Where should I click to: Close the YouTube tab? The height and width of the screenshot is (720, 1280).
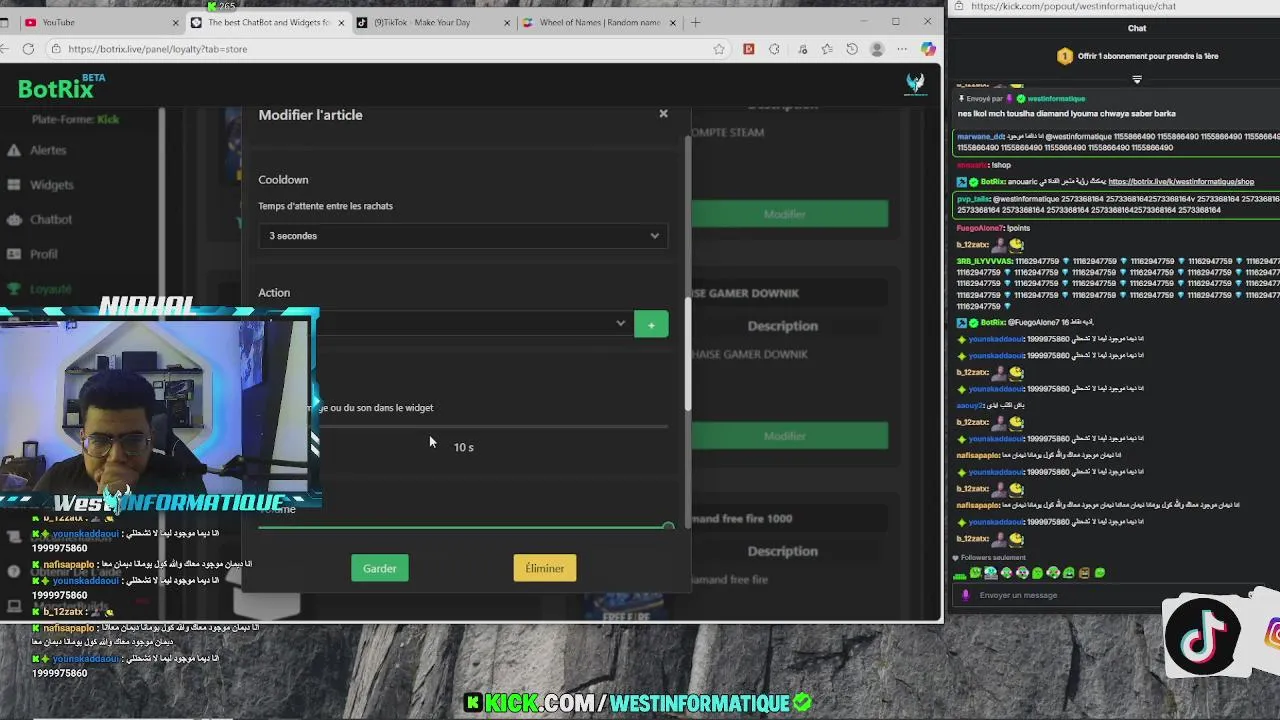click(x=176, y=22)
